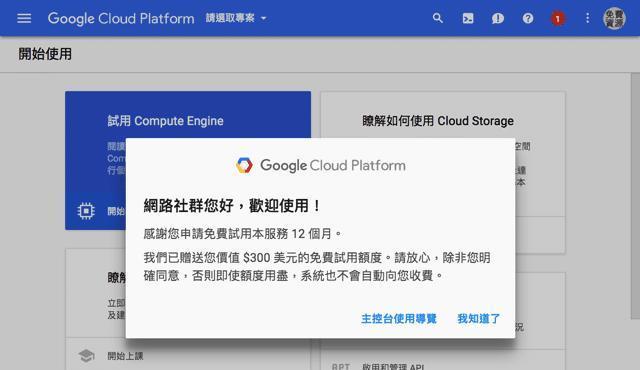The height and width of the screenshot is (370, 640).
Task: Click the 網路社群您好，歡迎使用！ greeting heading
Action: tap(233, 206)
